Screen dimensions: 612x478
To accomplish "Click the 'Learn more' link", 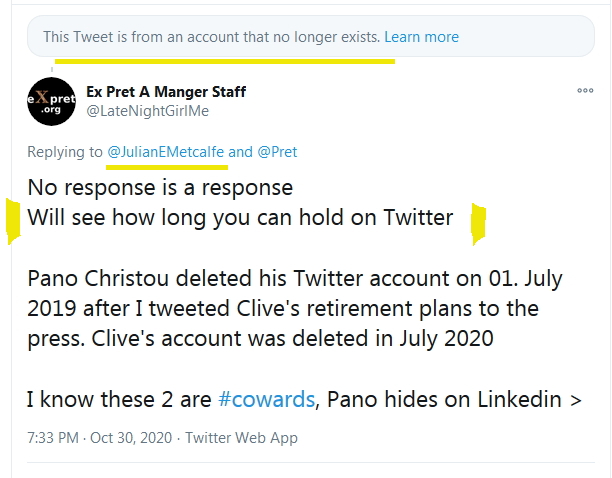I will [421, 37].
